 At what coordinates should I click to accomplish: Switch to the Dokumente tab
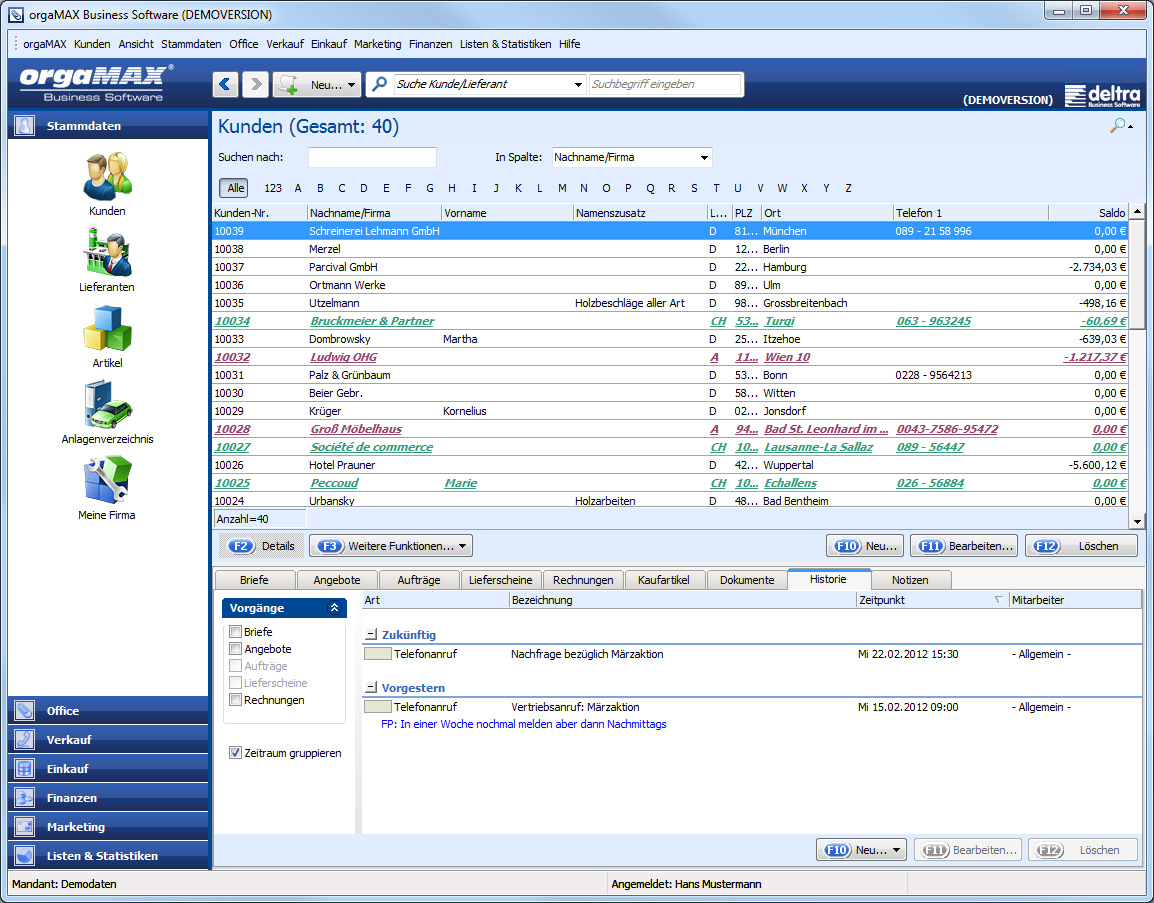[x=746, y=580]
